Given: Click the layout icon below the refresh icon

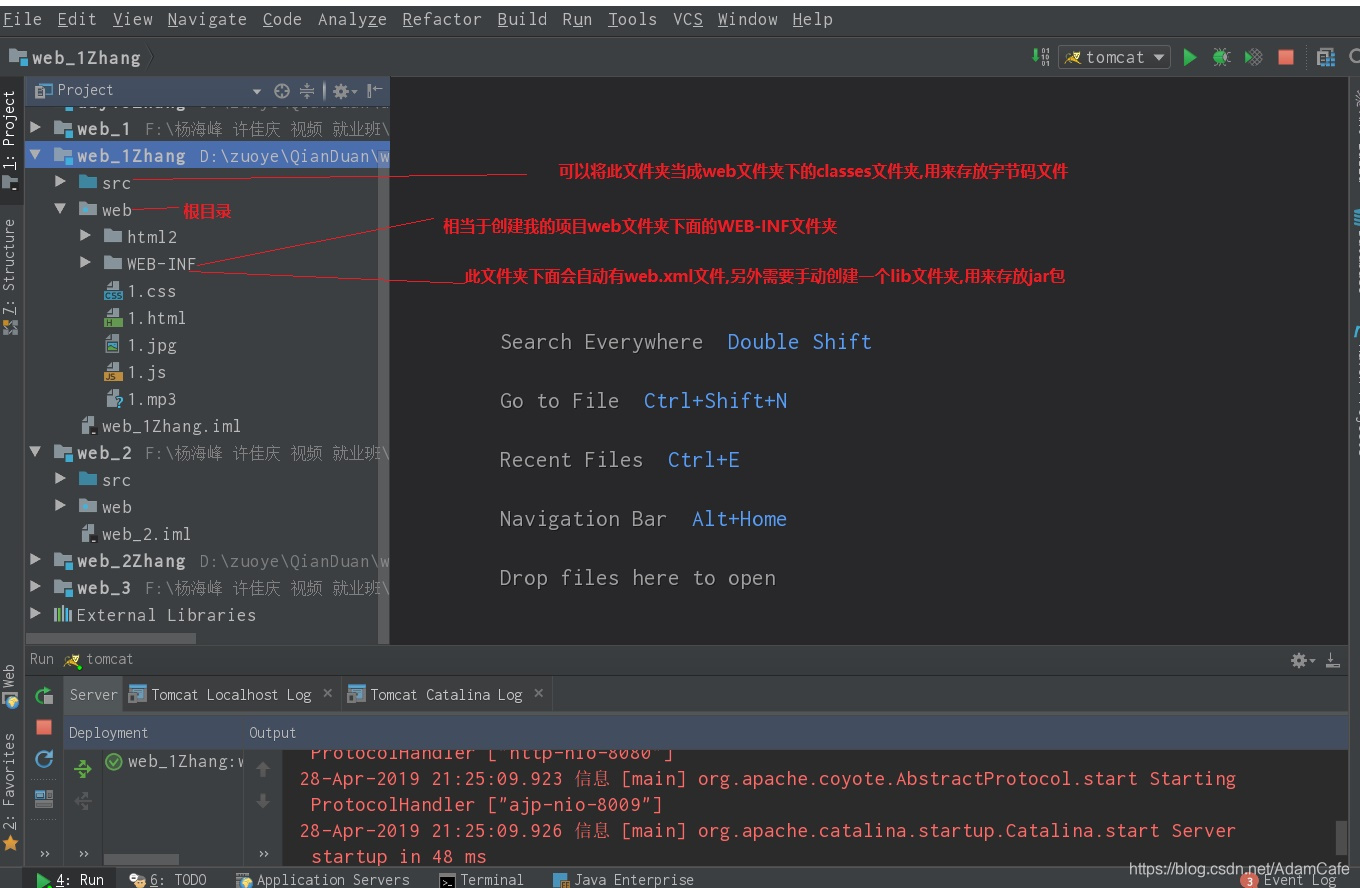Looking at the screenshot, I should 44,798.
